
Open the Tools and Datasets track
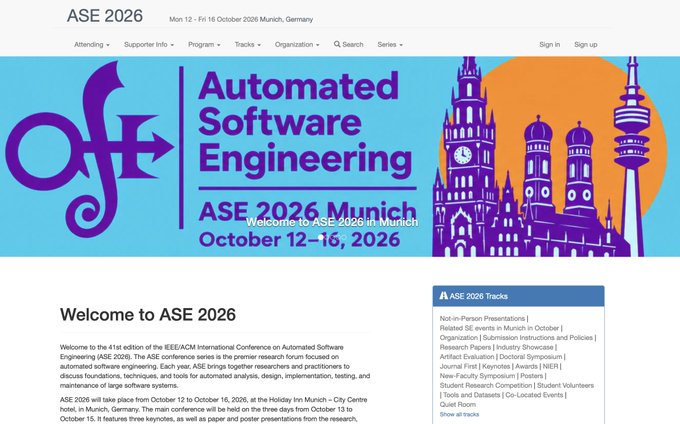(x=471, y=395)
